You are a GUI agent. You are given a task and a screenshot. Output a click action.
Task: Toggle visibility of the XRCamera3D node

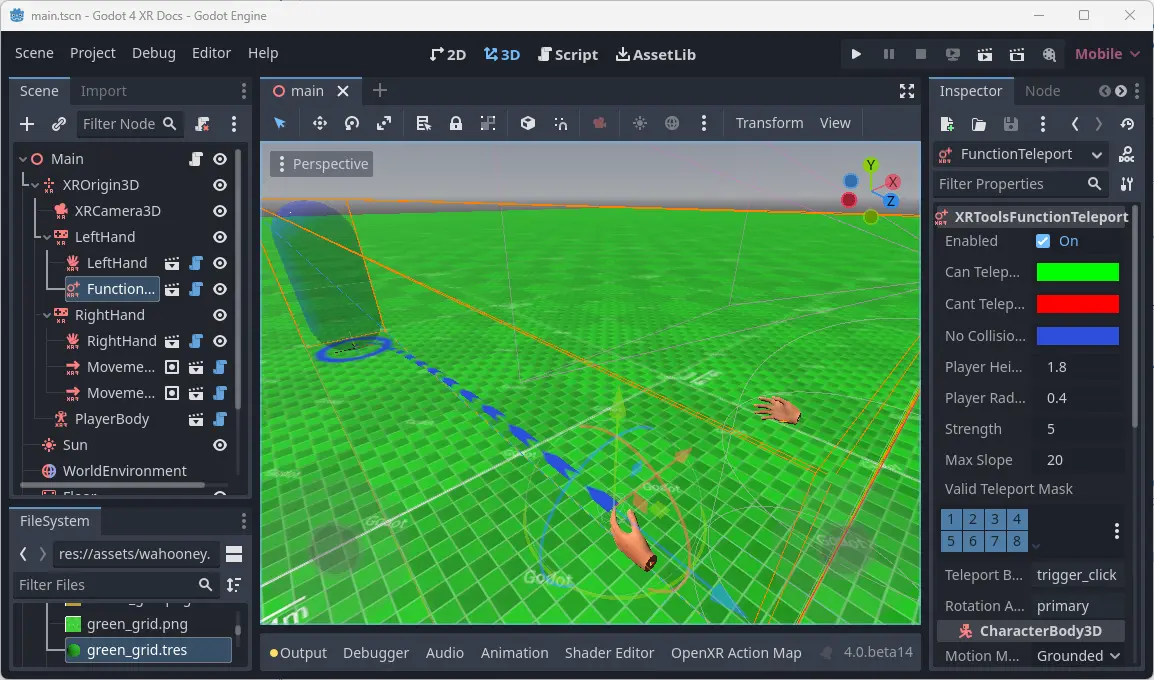219,211
